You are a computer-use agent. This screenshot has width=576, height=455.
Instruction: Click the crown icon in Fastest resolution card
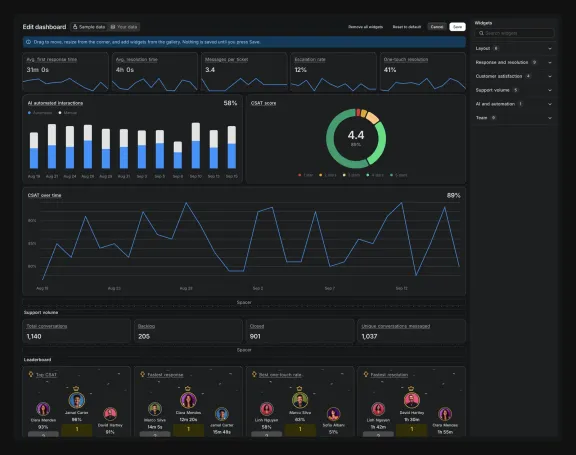[411, 389]
